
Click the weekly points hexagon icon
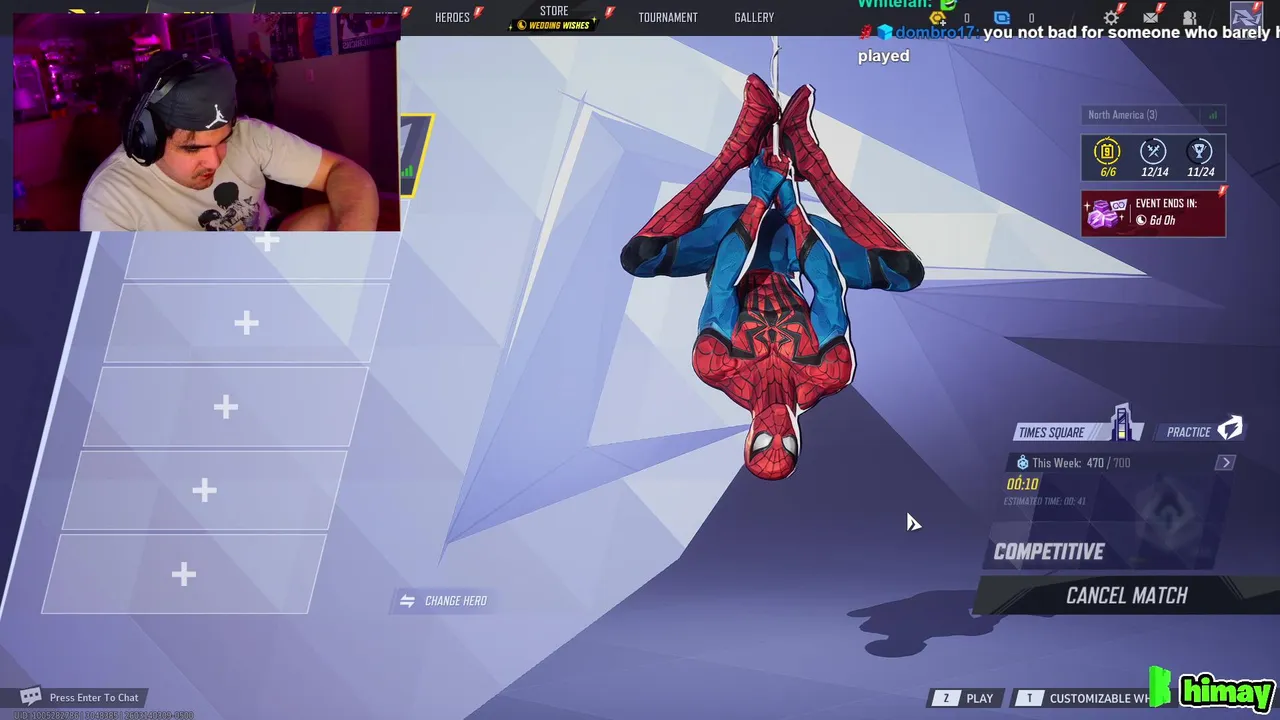click(x=1022, y=463)
